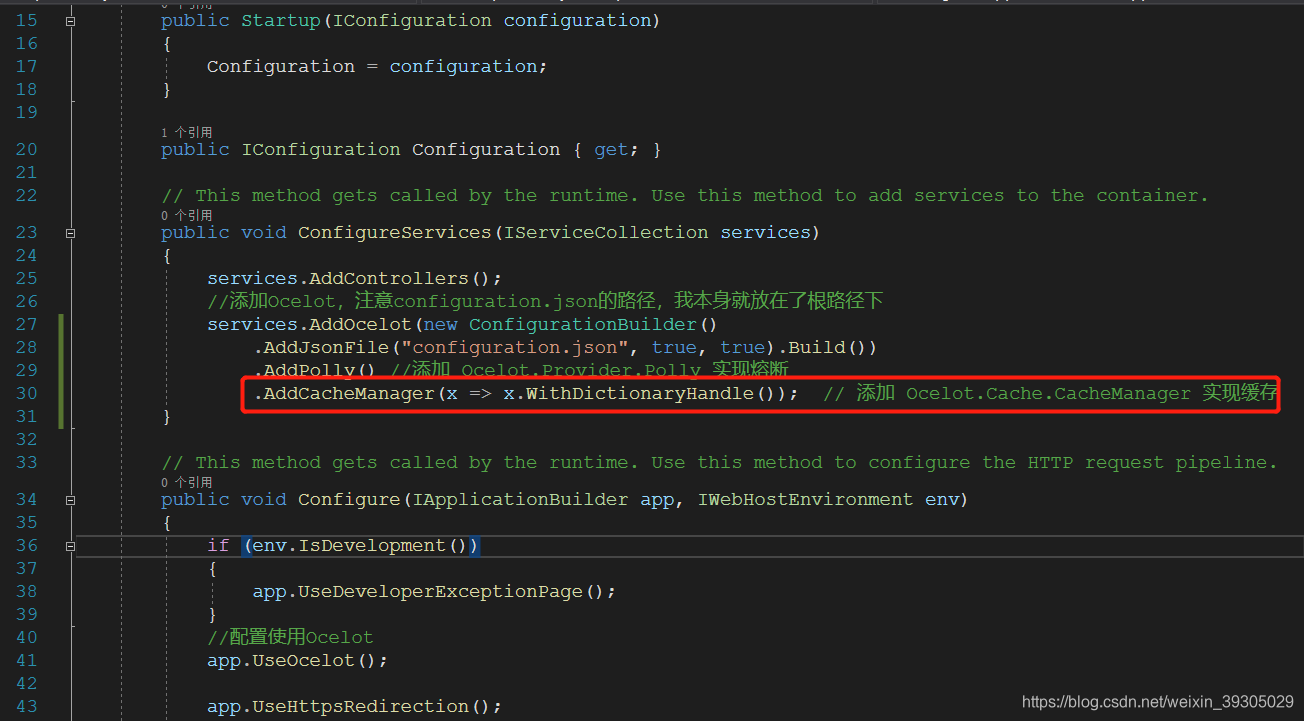
Task: Click 'ConfigureServices' method name on line 23
Action: tap(395, 232)
